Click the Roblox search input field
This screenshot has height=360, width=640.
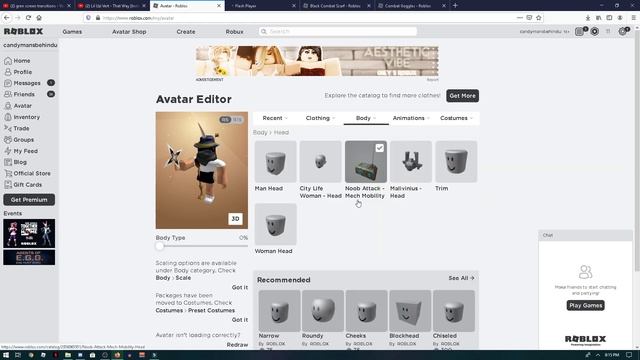point(338,31)
